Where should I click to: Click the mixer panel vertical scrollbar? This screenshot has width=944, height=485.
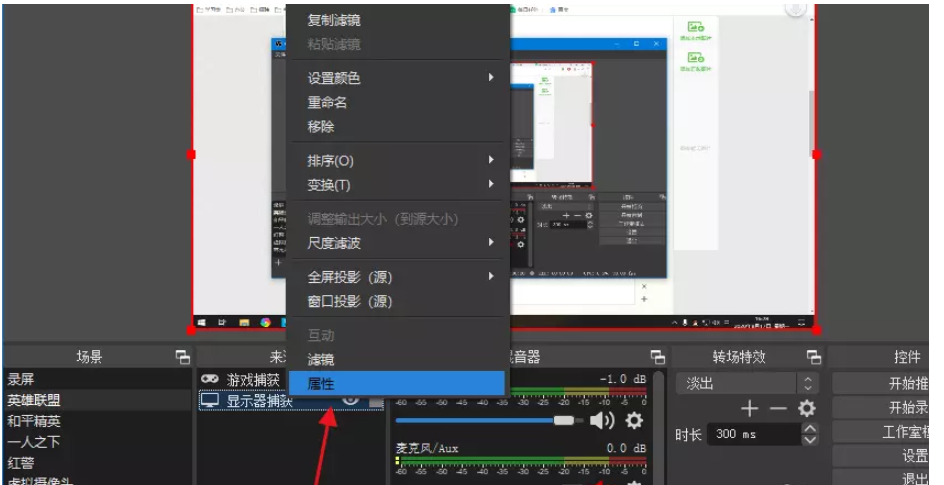659,427
